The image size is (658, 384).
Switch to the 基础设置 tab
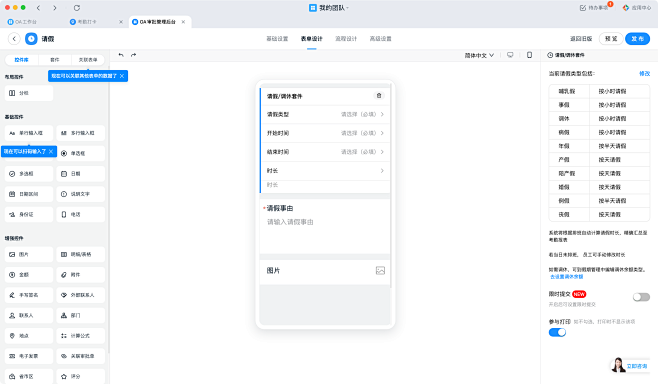coord(277,39)
